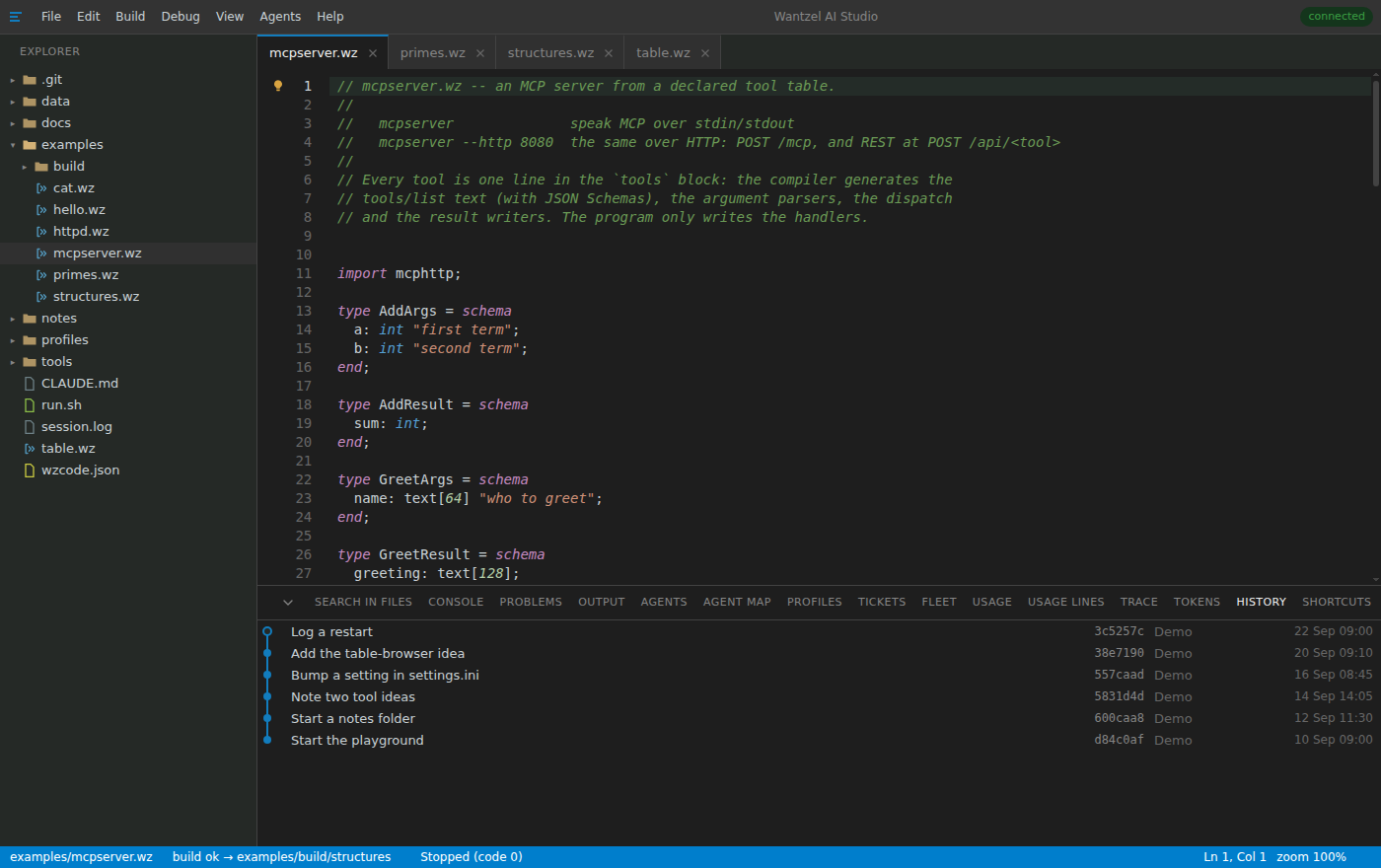The image size is (1381, 868).
Task: Click the file icon beside run.sh
Action: tap(30, 405)
